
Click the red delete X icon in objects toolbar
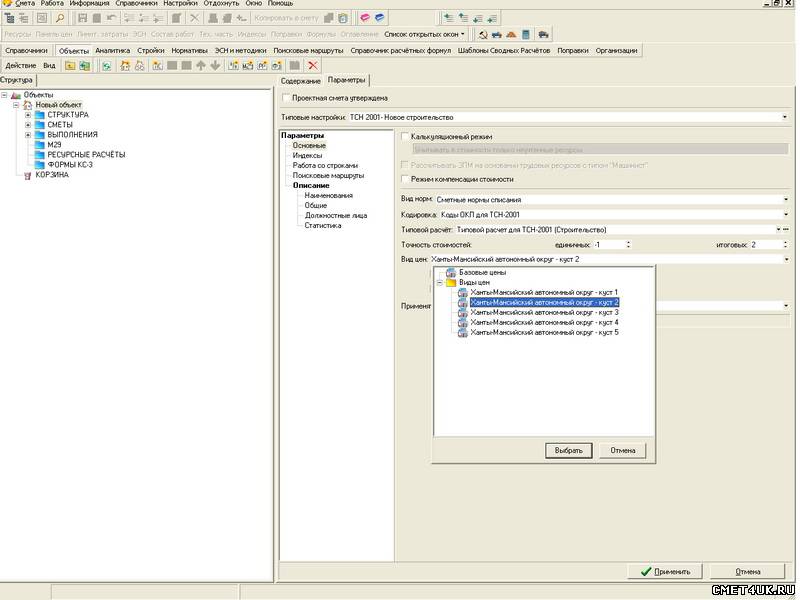pyautogui.click(x=313, y=66)
